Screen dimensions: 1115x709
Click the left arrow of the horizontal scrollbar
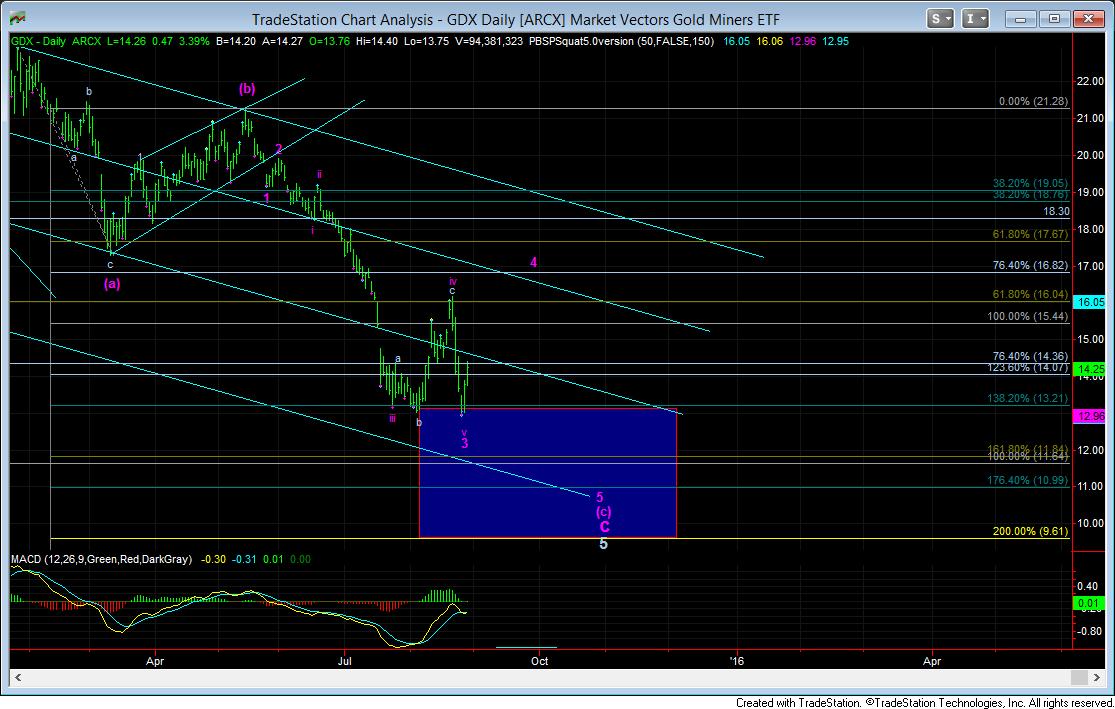tap(18, 678)
